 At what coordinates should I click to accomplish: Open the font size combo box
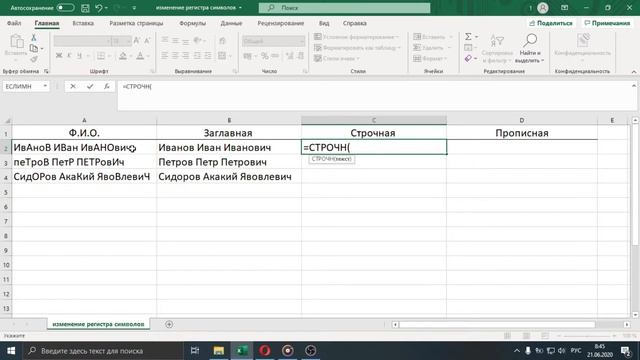pos(121,41)
